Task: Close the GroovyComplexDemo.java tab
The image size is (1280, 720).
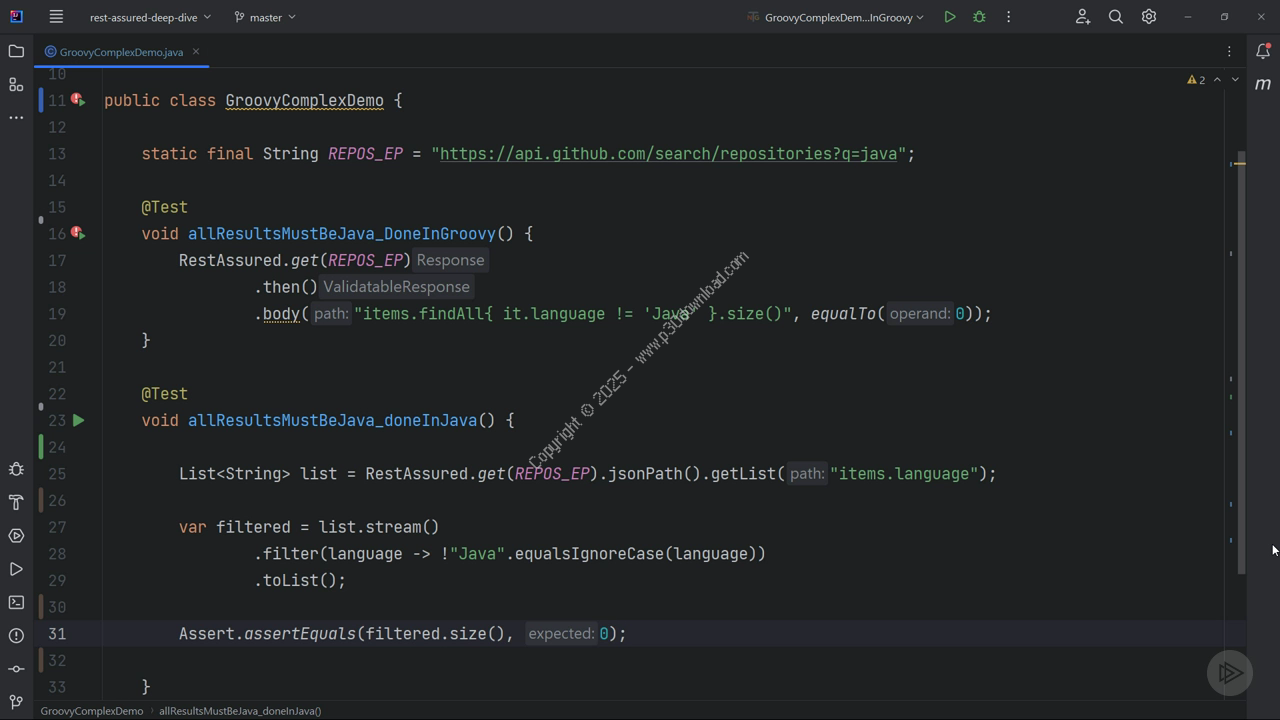Action: 196,51
